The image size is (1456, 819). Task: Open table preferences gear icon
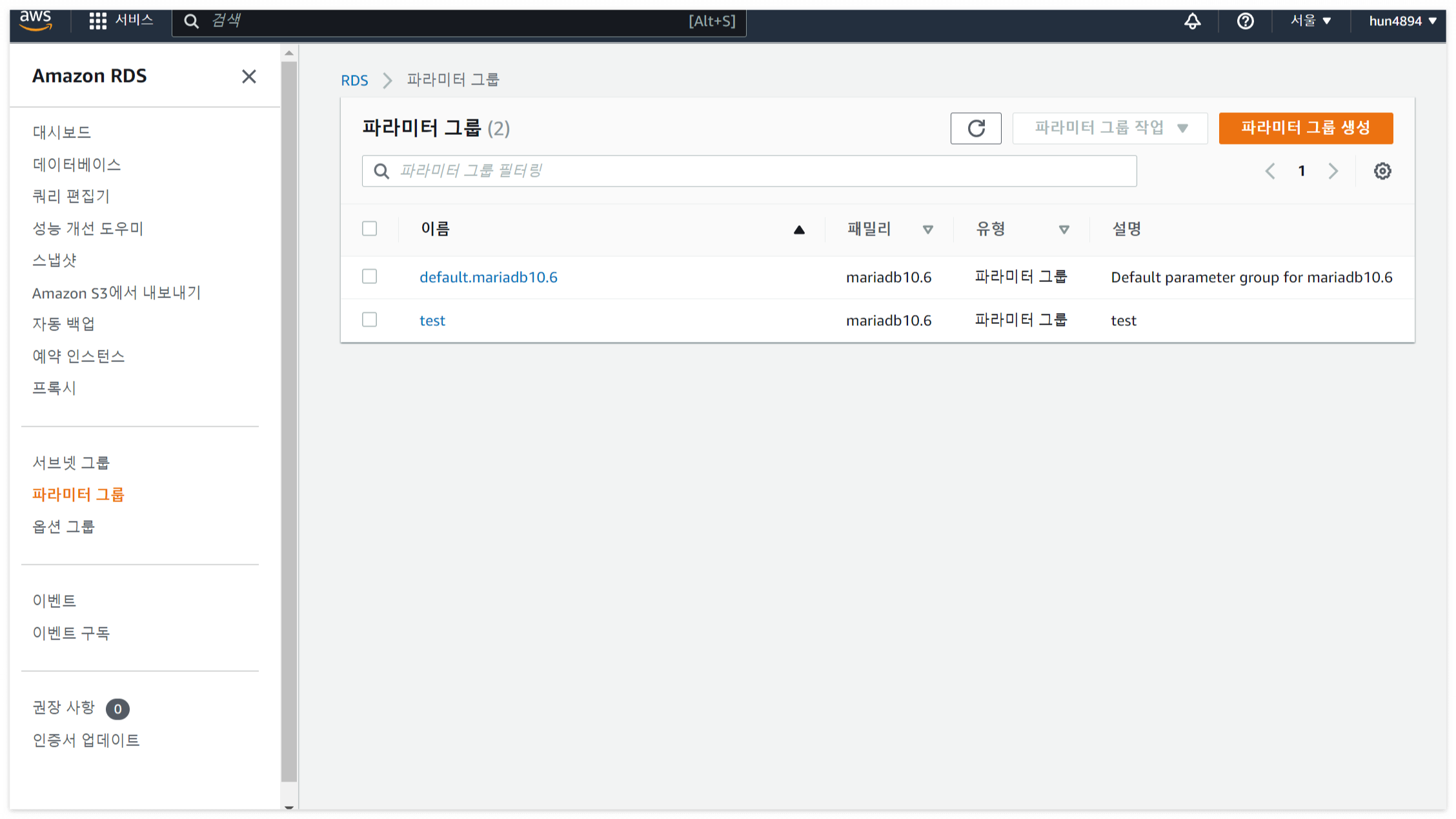point(1382,171)
